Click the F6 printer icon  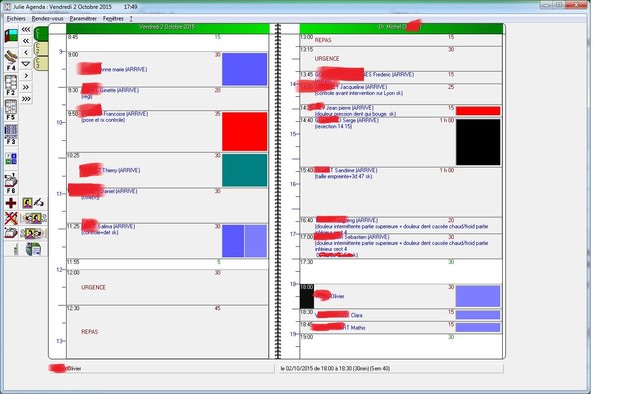[11, 184]
